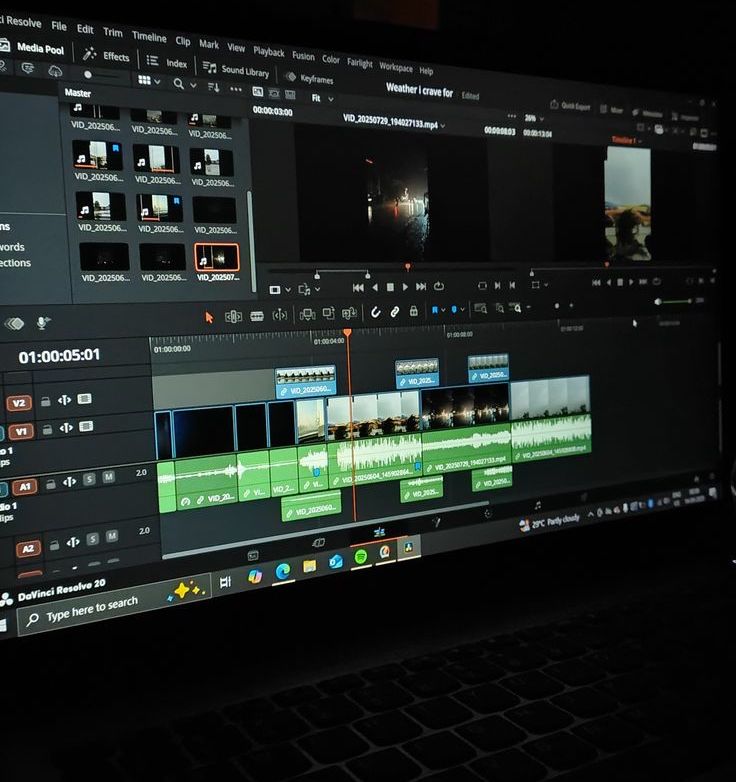This screenshot has width=736, height=782.
Task: Mute audio track A1
Action: click(x=108, y=477)
